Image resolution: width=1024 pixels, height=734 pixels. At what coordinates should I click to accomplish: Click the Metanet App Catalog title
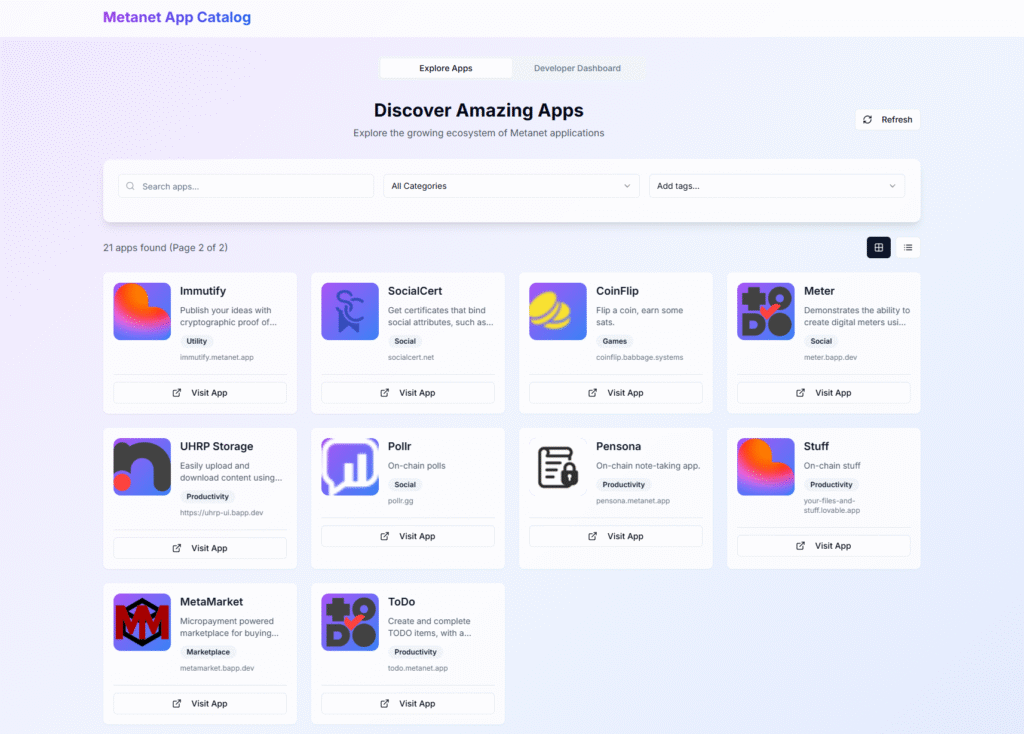point(177,17)
